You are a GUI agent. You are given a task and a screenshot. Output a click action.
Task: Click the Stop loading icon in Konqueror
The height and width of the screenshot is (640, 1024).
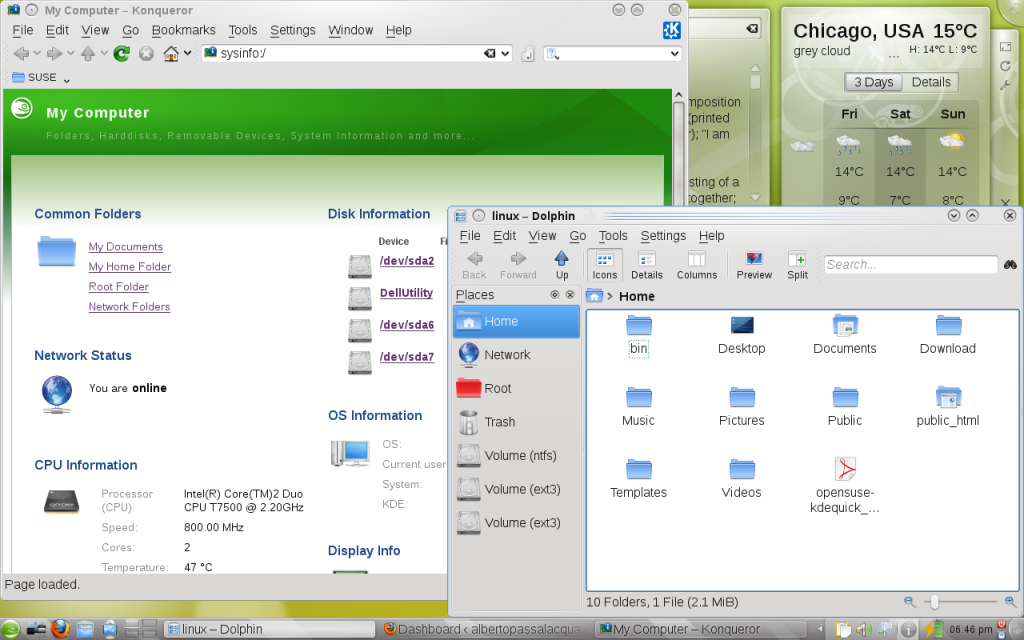(146, 54)
